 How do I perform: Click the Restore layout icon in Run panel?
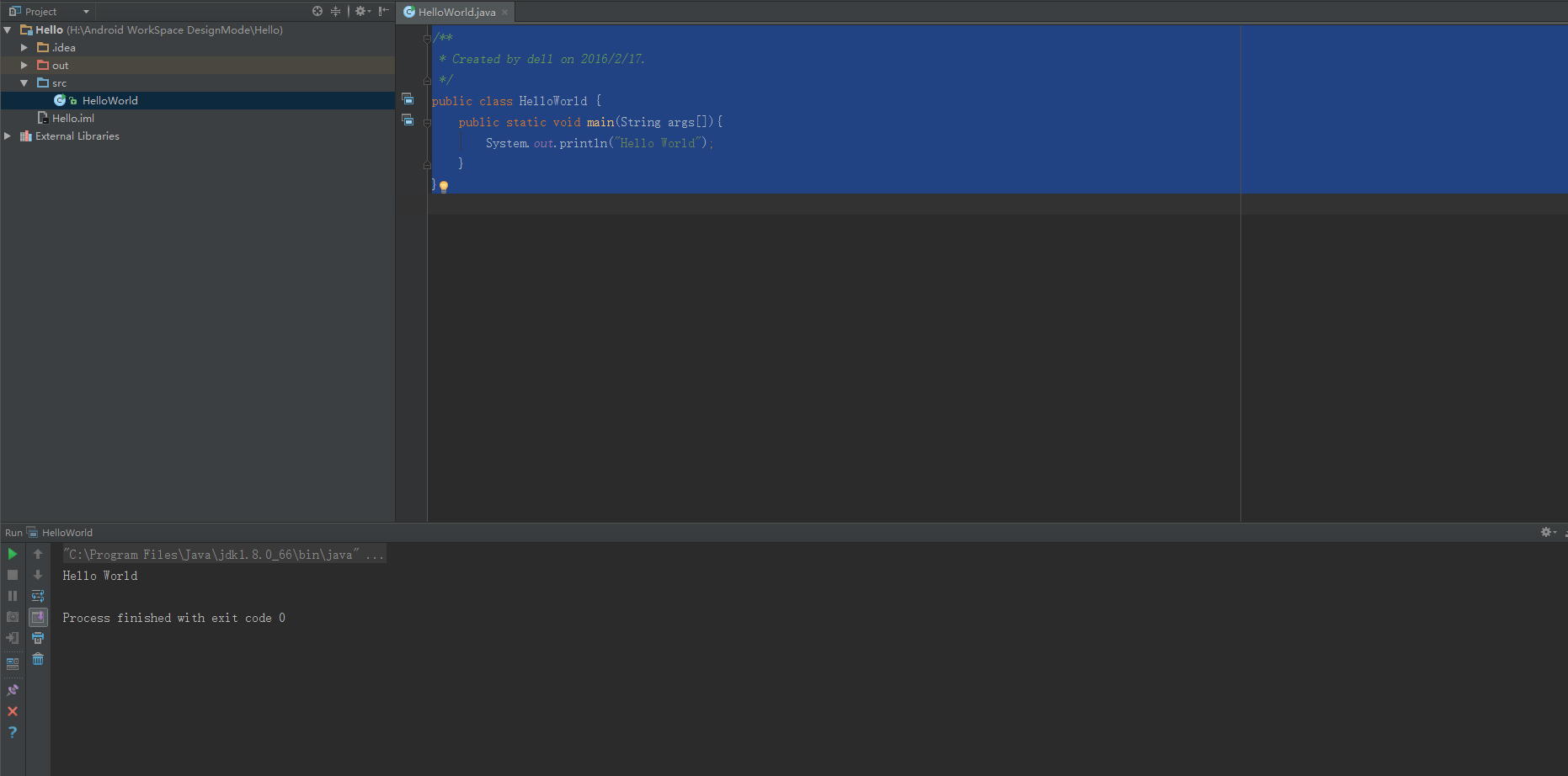pos(13,663)
